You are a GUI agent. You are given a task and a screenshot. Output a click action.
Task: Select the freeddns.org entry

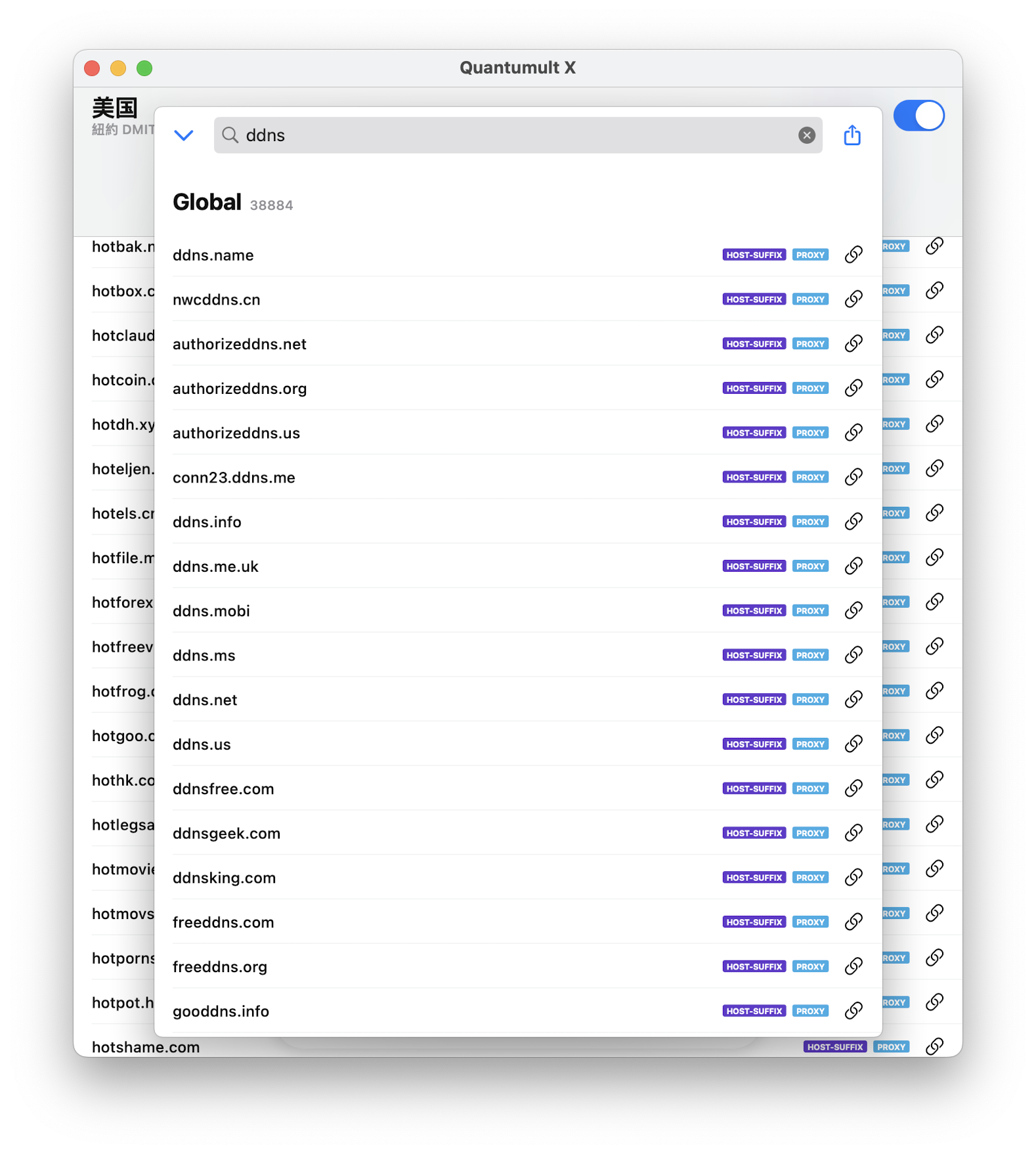(x=220, y=966)
